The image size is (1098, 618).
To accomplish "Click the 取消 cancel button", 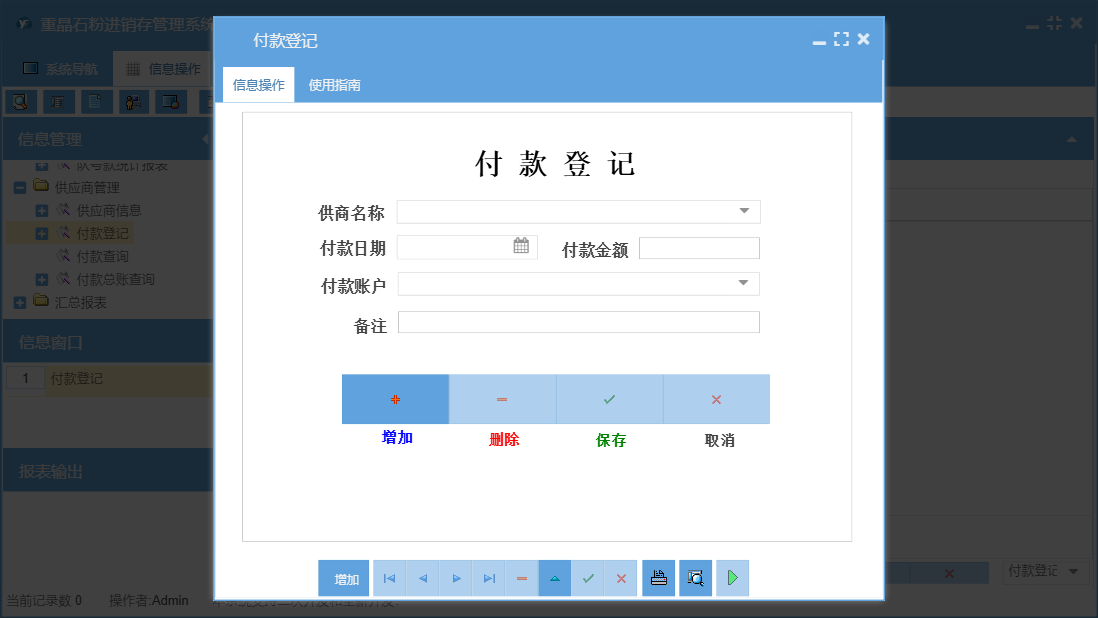I will tap(716, 399).
